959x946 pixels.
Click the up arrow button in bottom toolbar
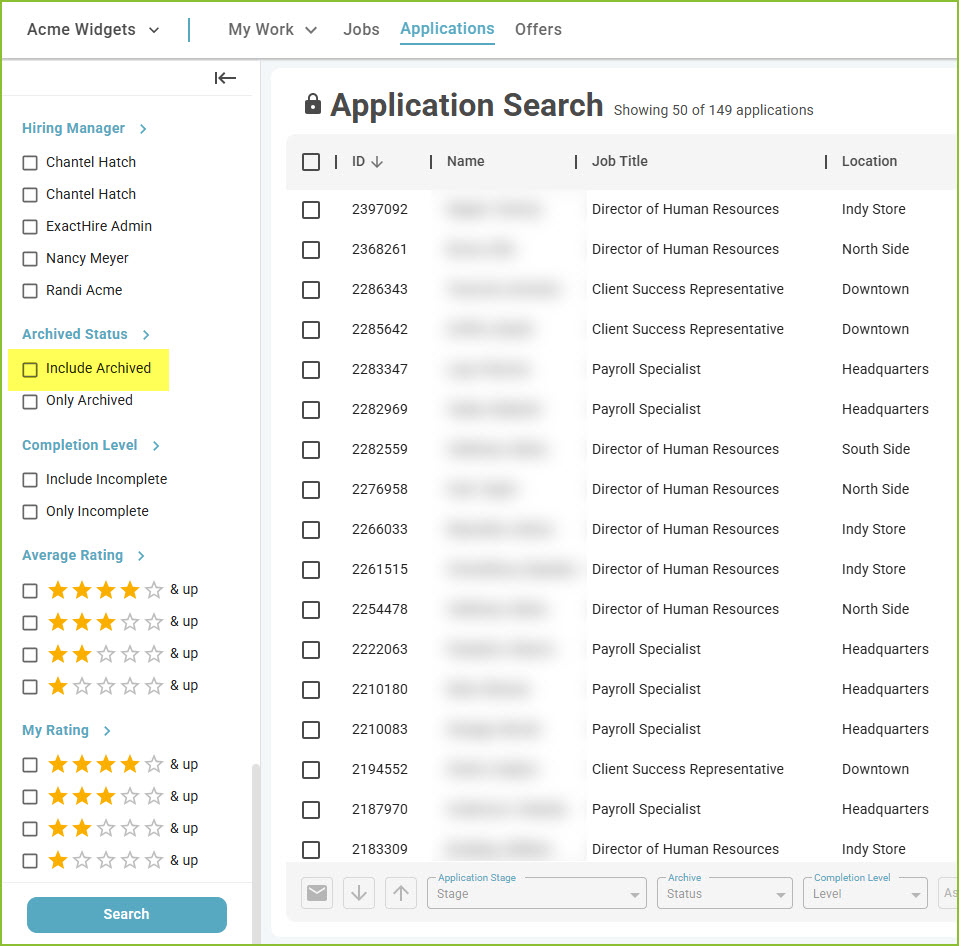(401, 893)
